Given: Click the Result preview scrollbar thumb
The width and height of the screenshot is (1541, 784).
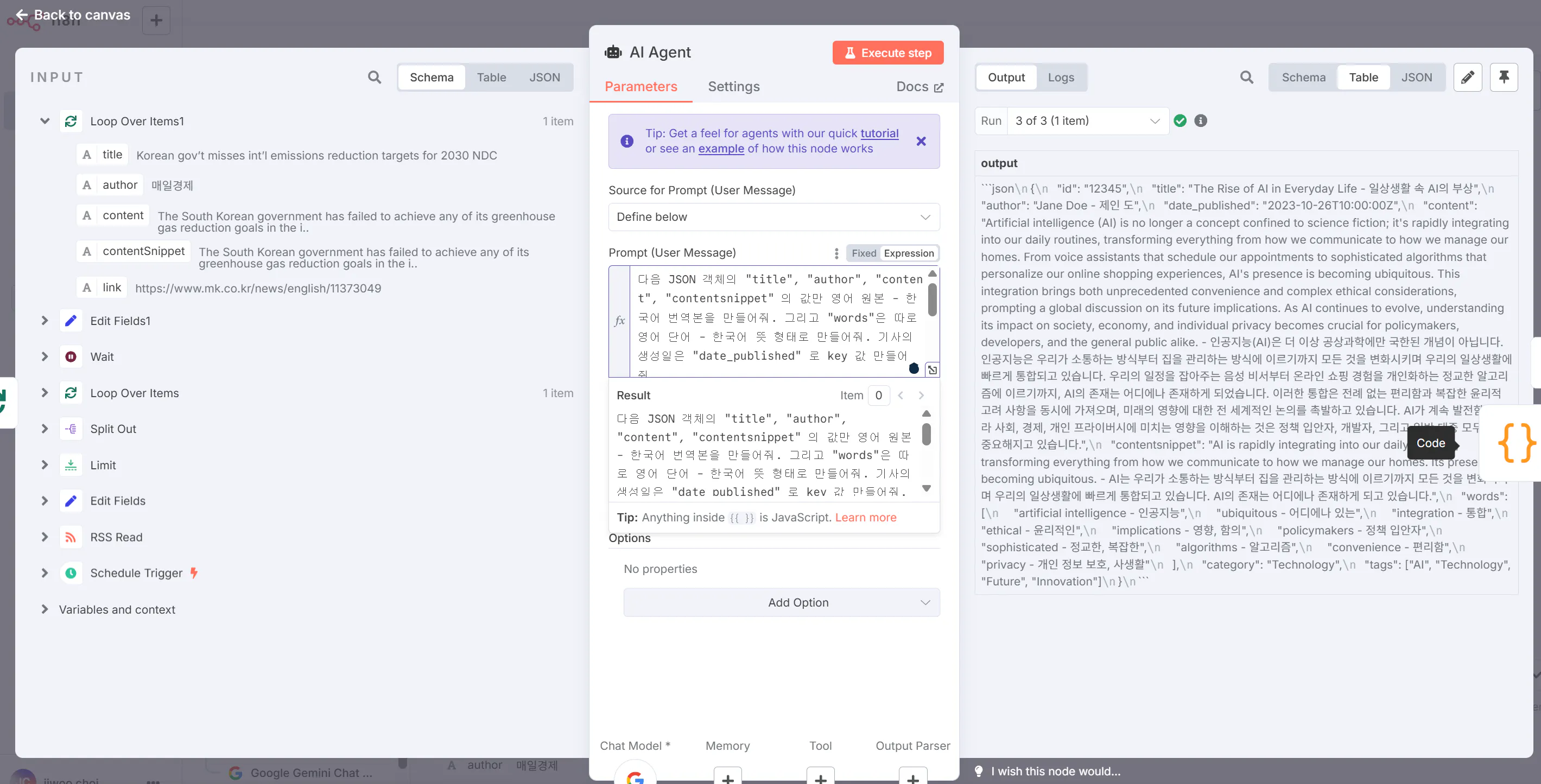Looking at the screenshot, I should click(926, 434).
